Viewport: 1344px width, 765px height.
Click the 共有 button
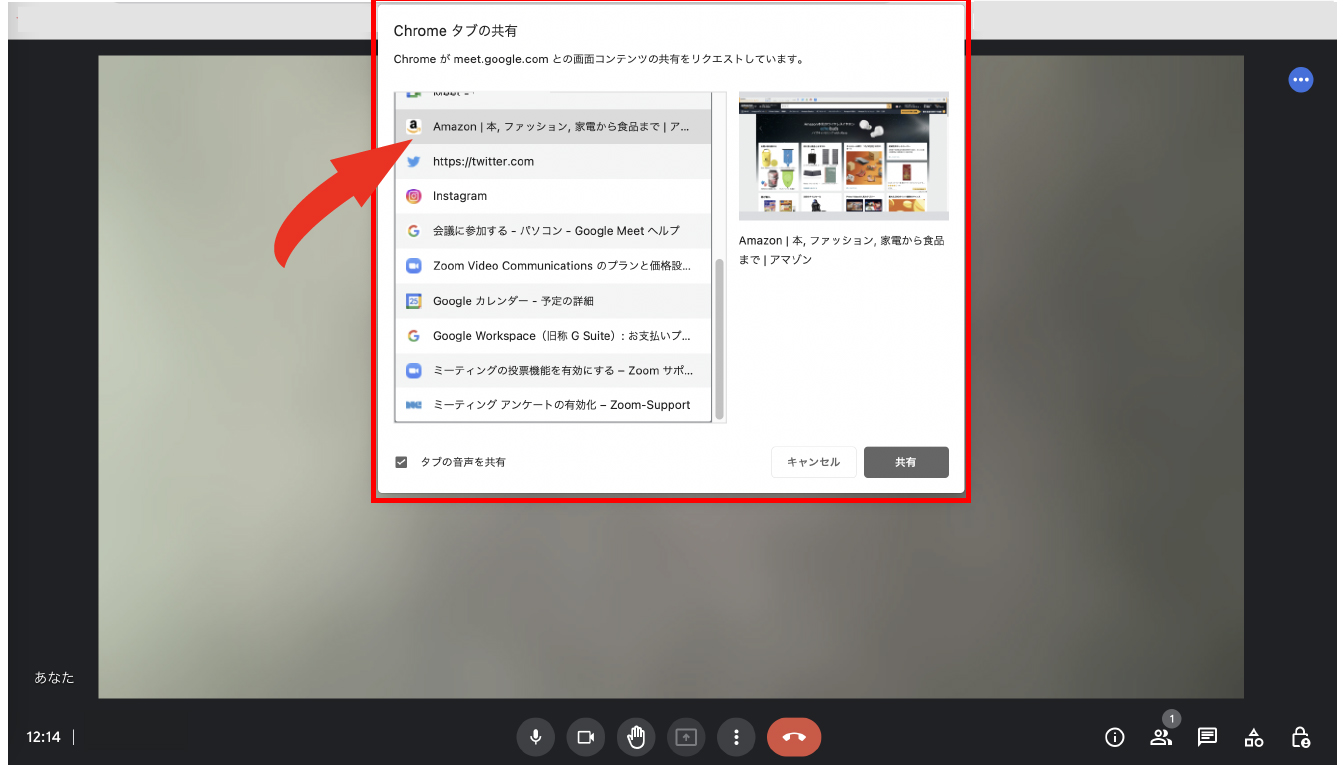click(906, 462)
